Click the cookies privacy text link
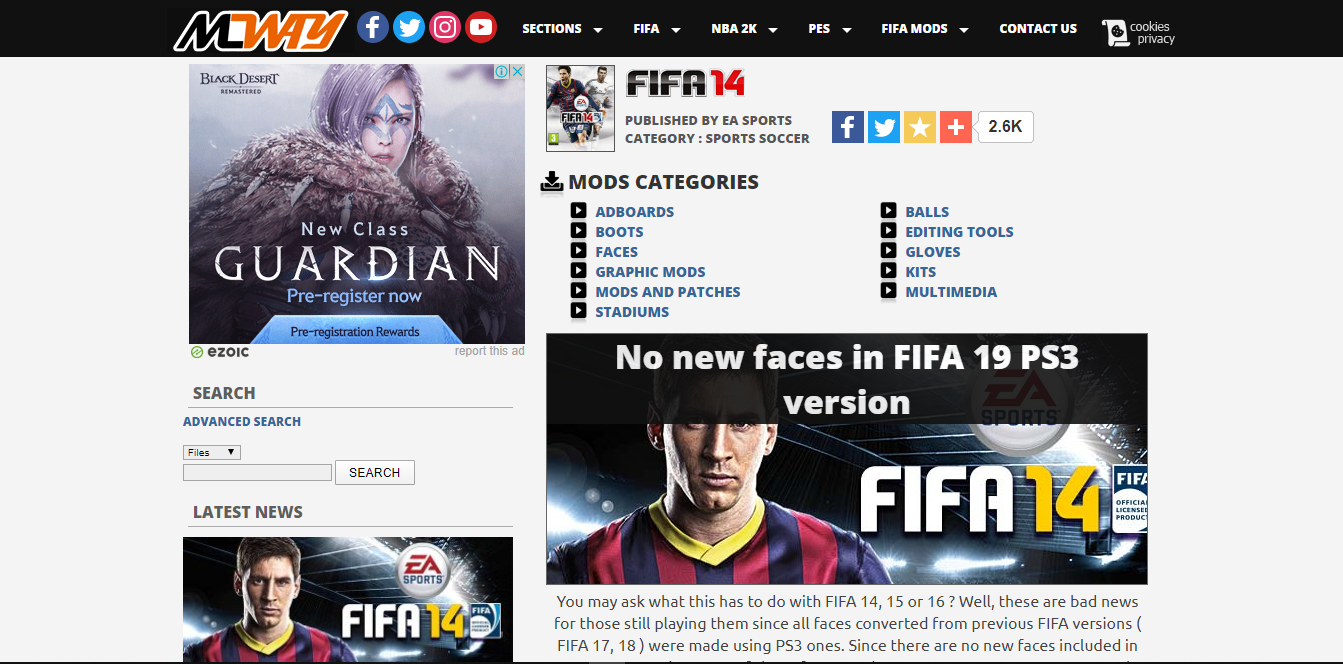1343x664 pixels. 1152,33
